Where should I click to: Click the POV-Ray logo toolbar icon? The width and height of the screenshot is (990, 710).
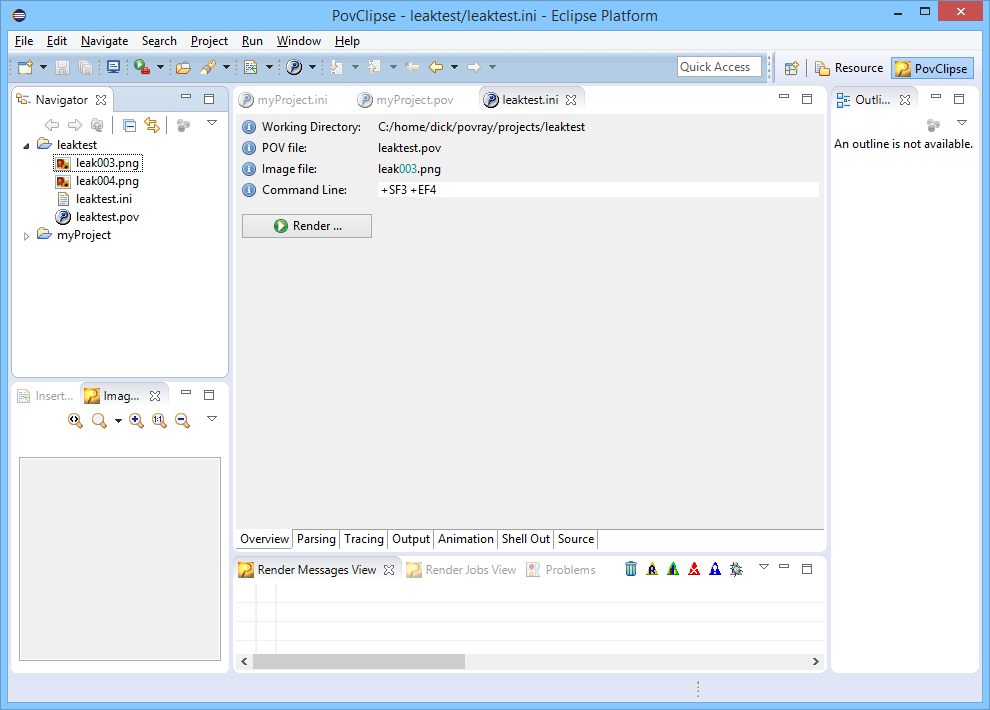pos(294,67)
